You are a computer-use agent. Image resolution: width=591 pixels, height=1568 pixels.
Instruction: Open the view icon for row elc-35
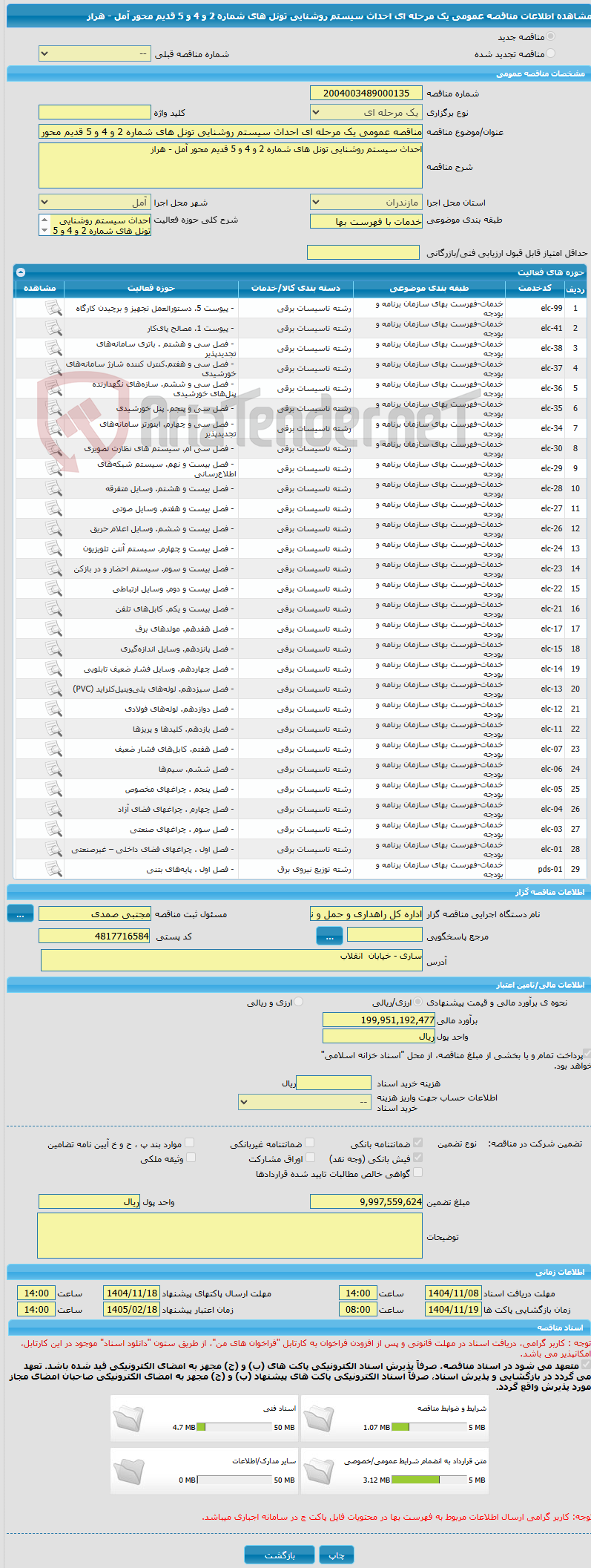(53, 408)
